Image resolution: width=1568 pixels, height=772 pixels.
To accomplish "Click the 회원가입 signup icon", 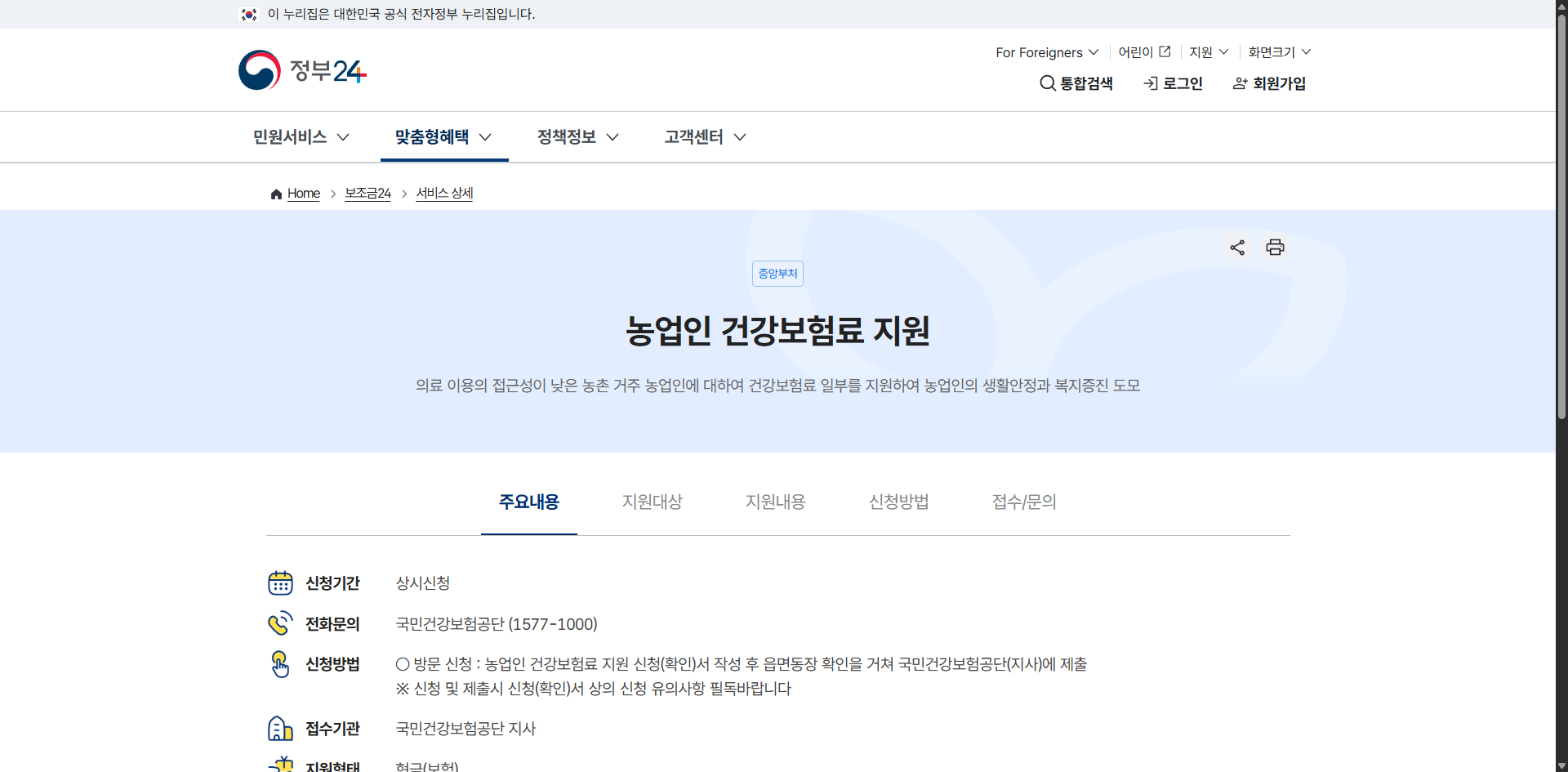I will 1240,83.
